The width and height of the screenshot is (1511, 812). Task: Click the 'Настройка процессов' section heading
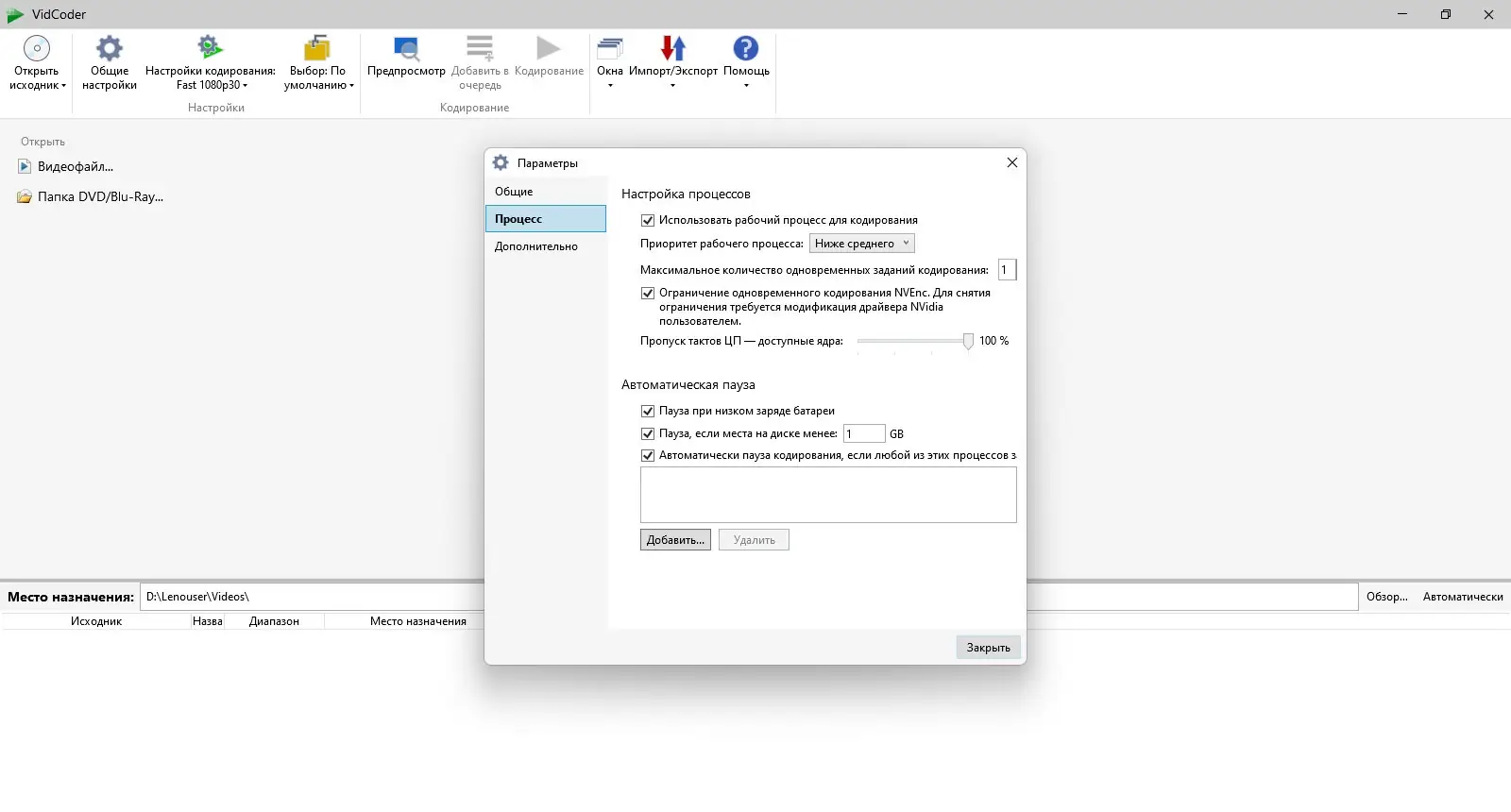(x=686, y=195)
